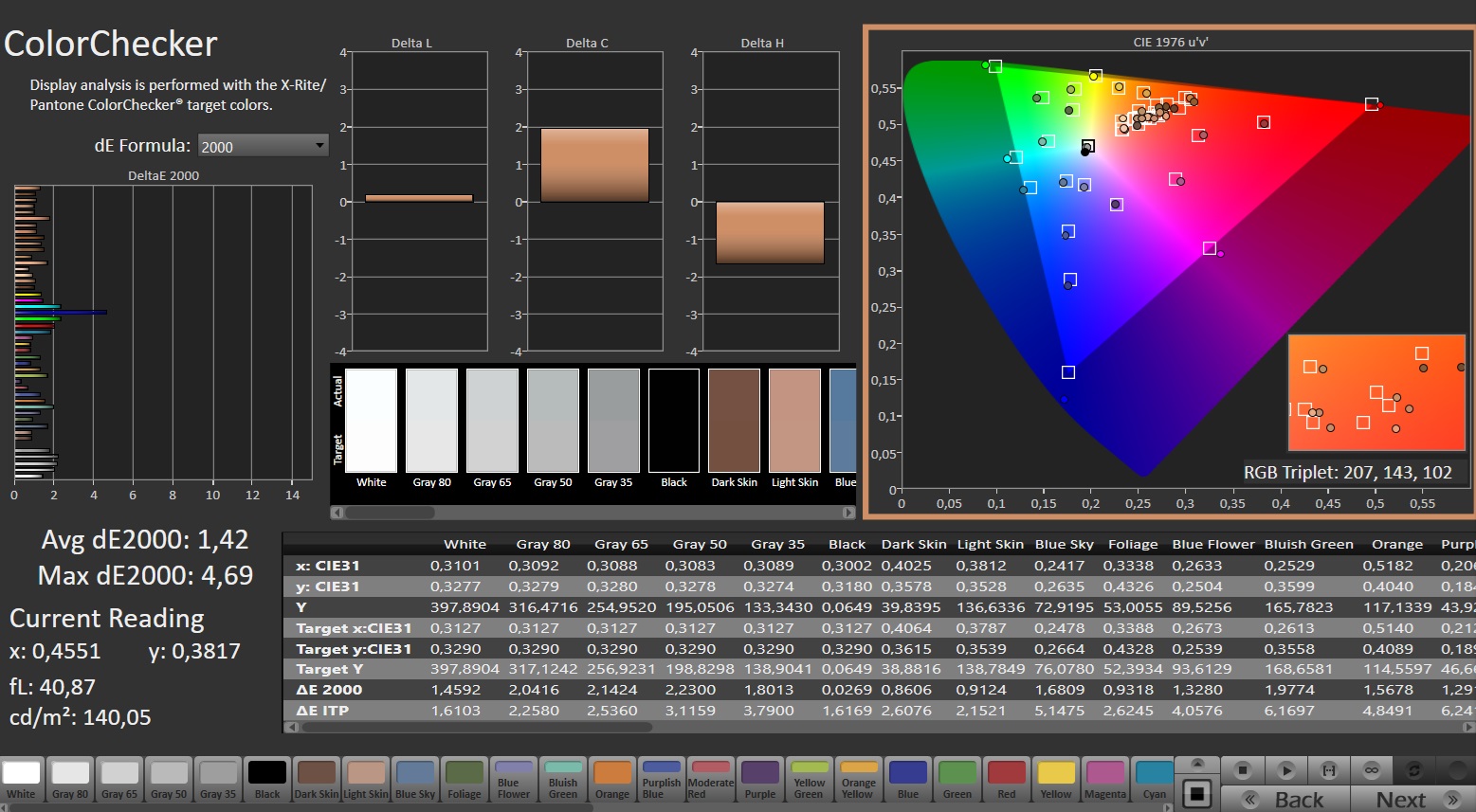Select the Magenta bottom swatch
Viewport: 1476px width, 812px height.
pyautogui.click(x=1105, y=780)
